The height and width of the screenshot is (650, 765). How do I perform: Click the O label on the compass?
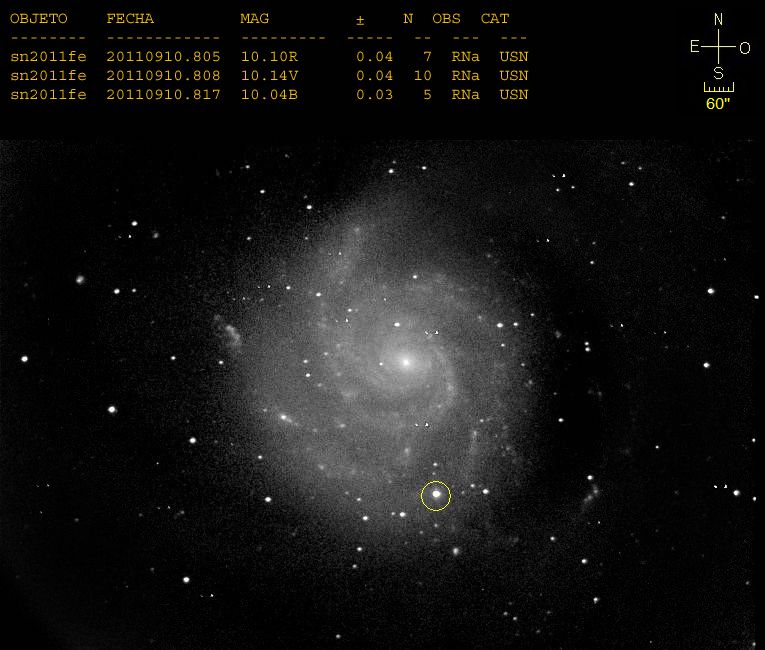click(x=745, y=48)
